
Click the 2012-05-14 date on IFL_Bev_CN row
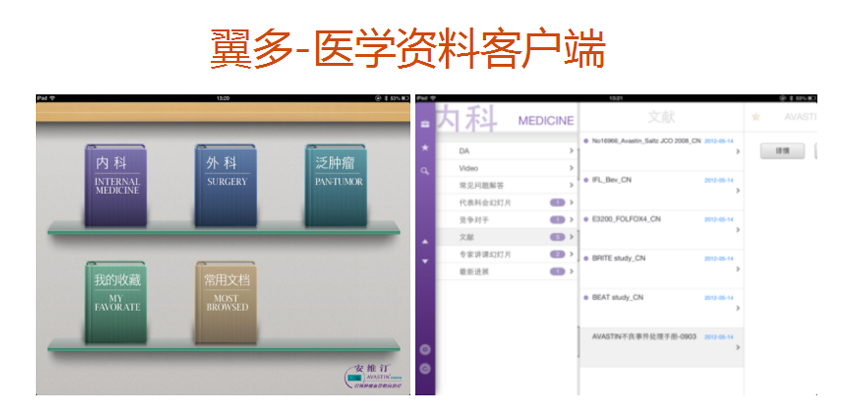click(x=719, y=181)
